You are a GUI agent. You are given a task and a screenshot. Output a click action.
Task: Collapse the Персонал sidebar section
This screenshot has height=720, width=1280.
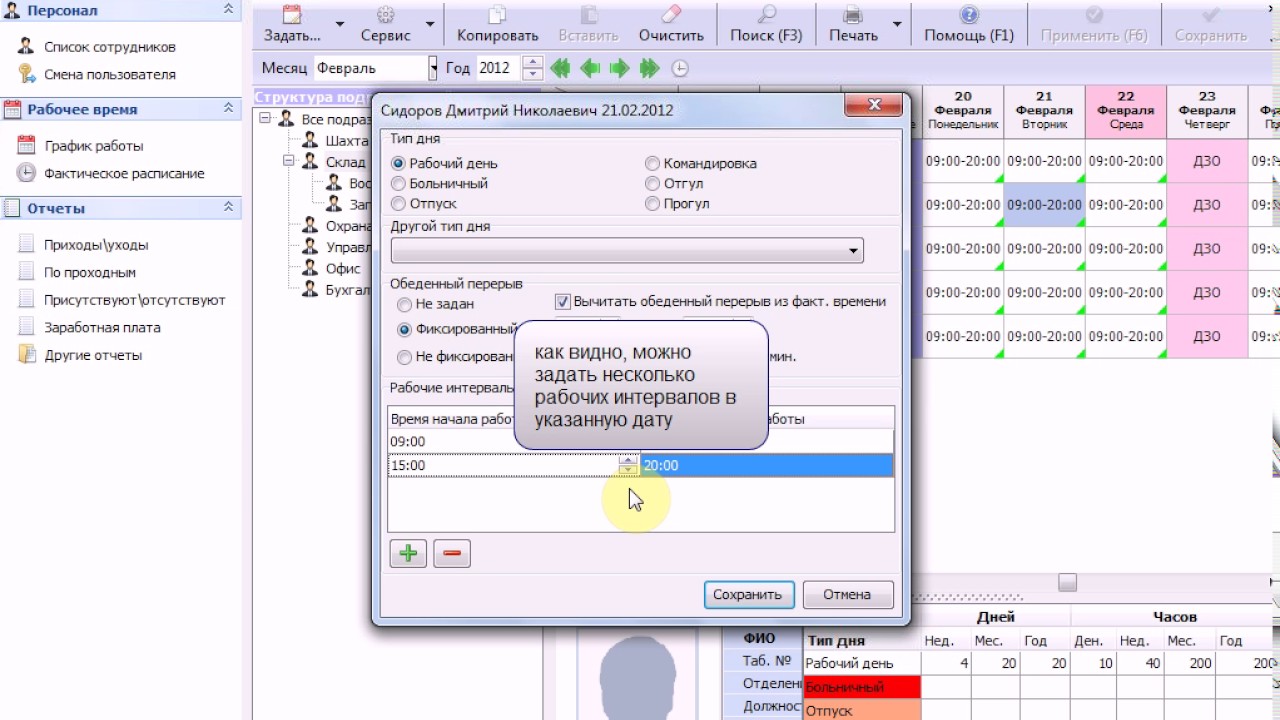(229, 10)
